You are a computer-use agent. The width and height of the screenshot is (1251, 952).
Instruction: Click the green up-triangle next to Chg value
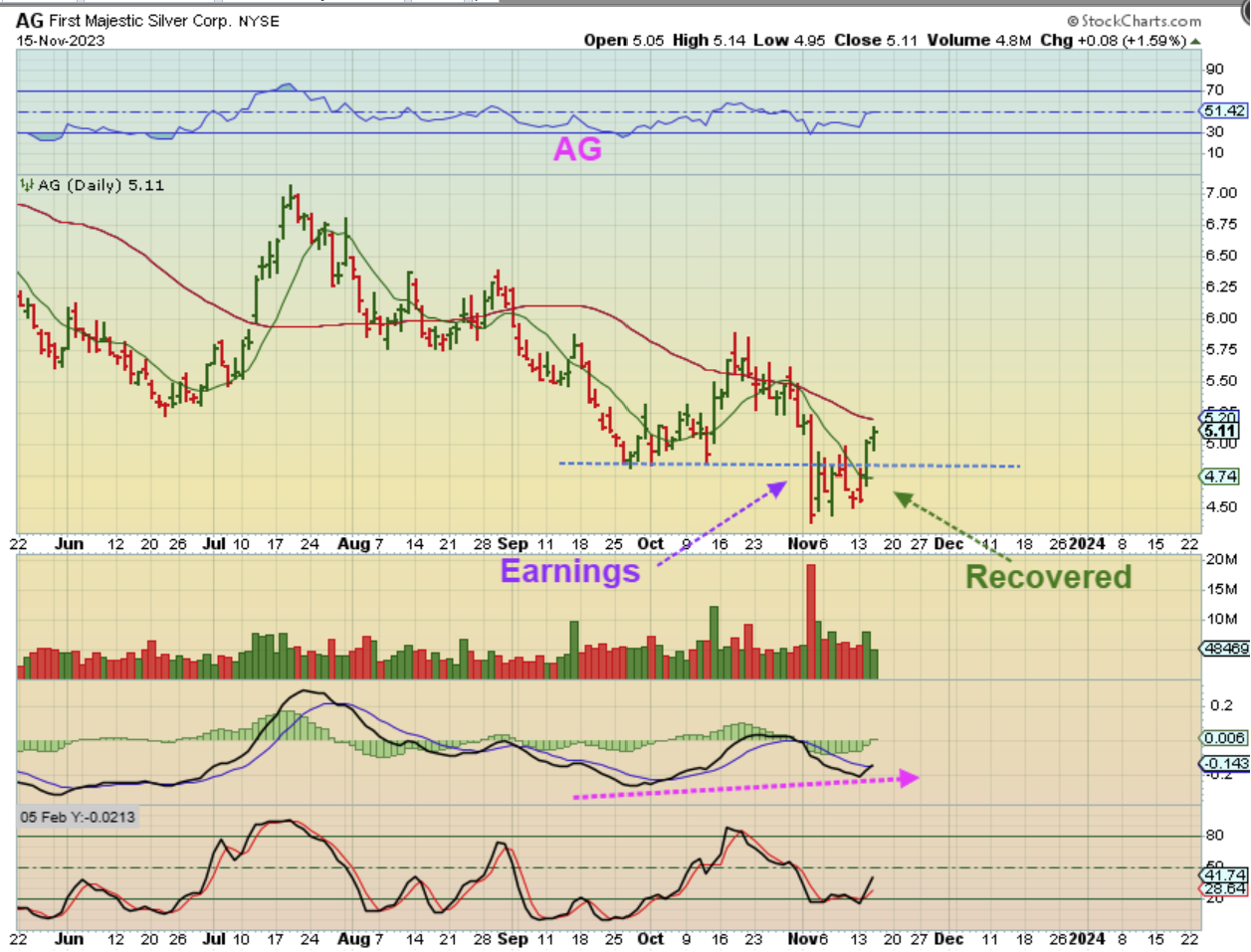[x=1195, y=41]
